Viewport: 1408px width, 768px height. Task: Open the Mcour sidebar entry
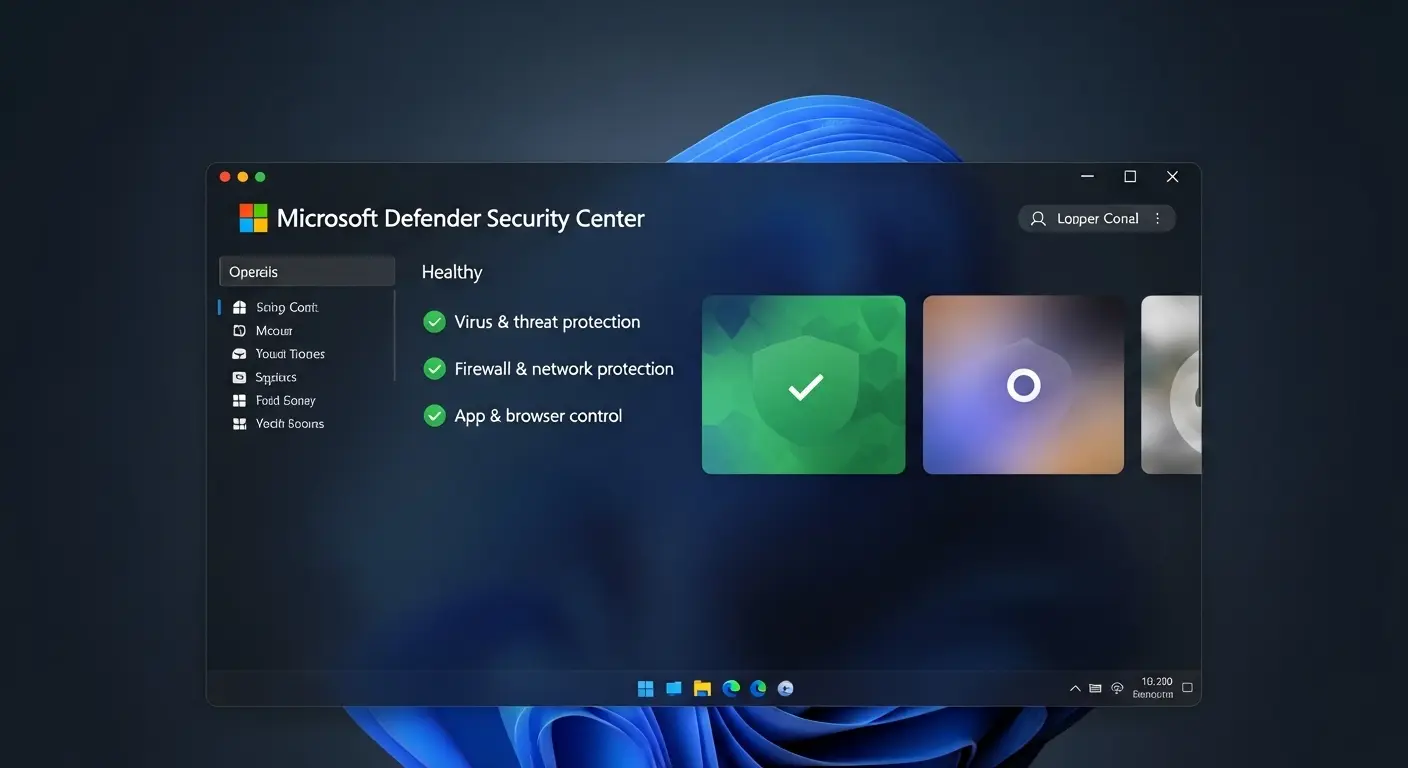point(273,330)
